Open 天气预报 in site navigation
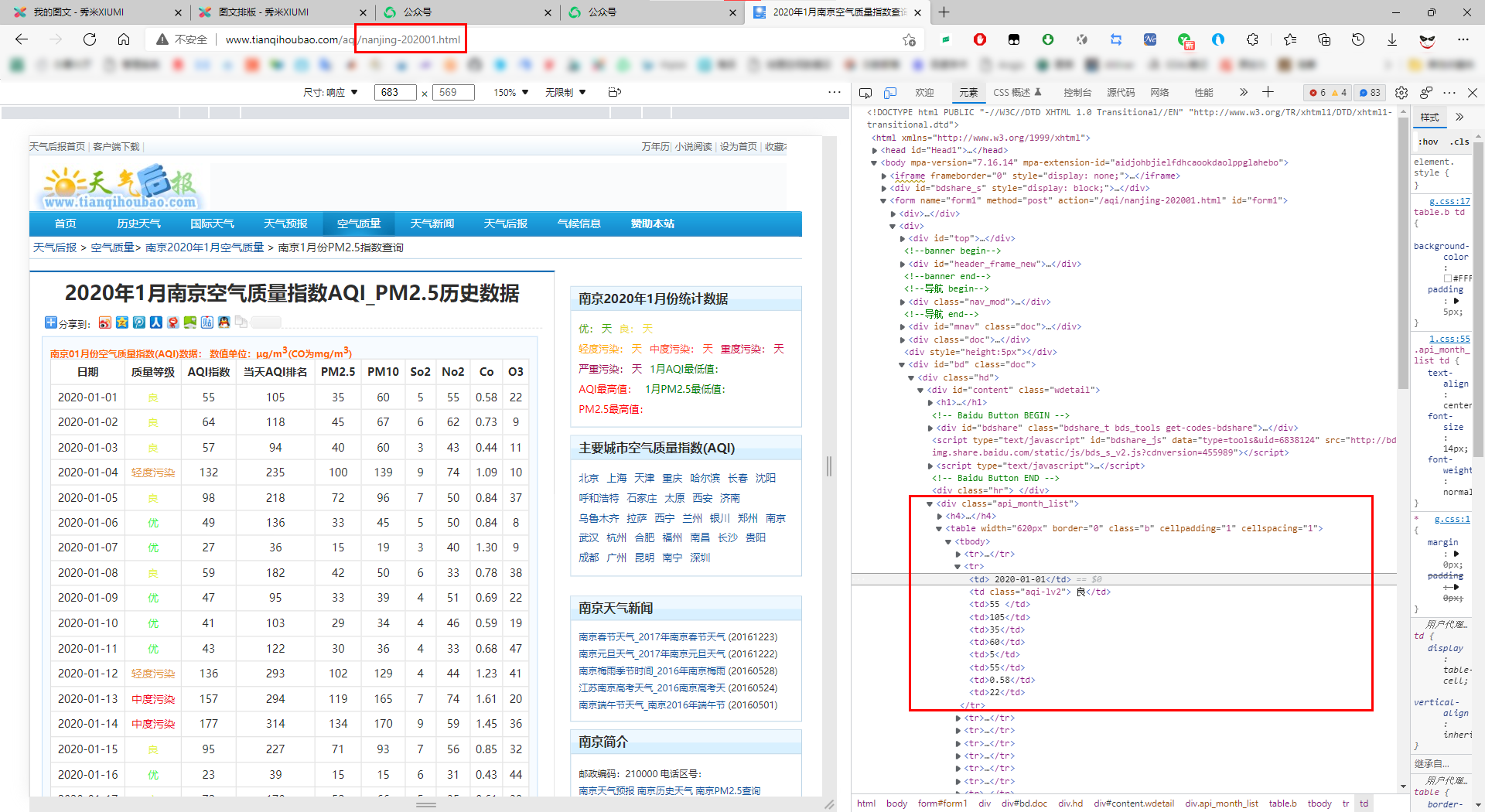 pyautogui.click(x=285, y=223)
